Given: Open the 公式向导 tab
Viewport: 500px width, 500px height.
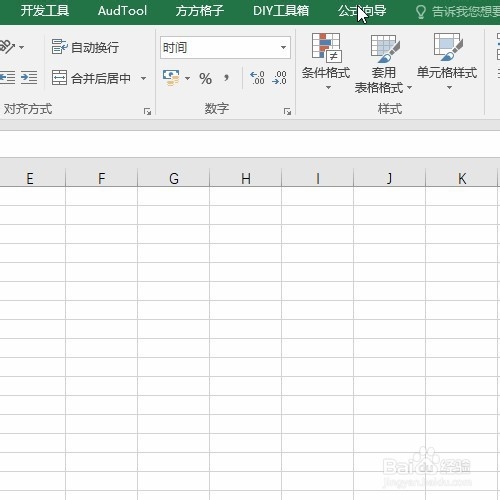Looking at the screenshot, I should click(x=362, y=11).
